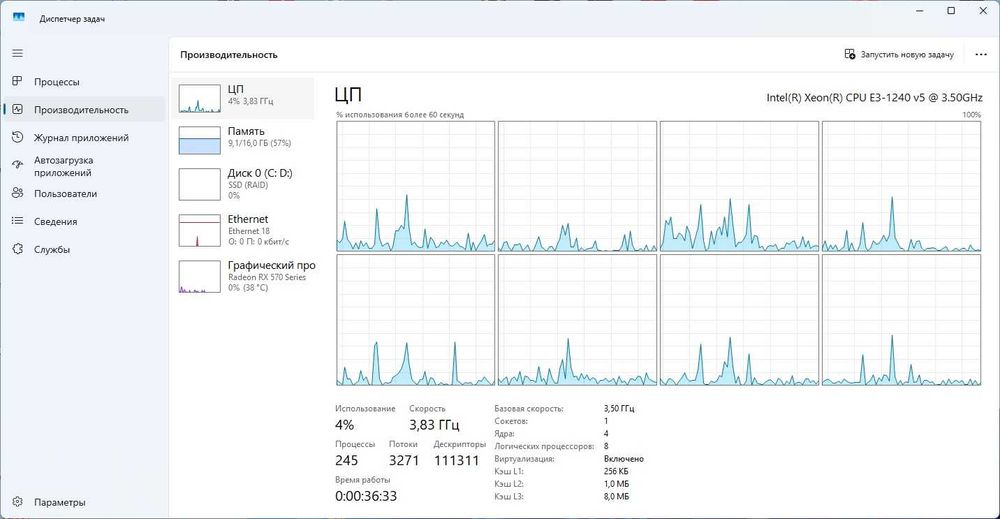
Task: Toggle the hamburger navigation menu
Action: (x=17, y=54)
